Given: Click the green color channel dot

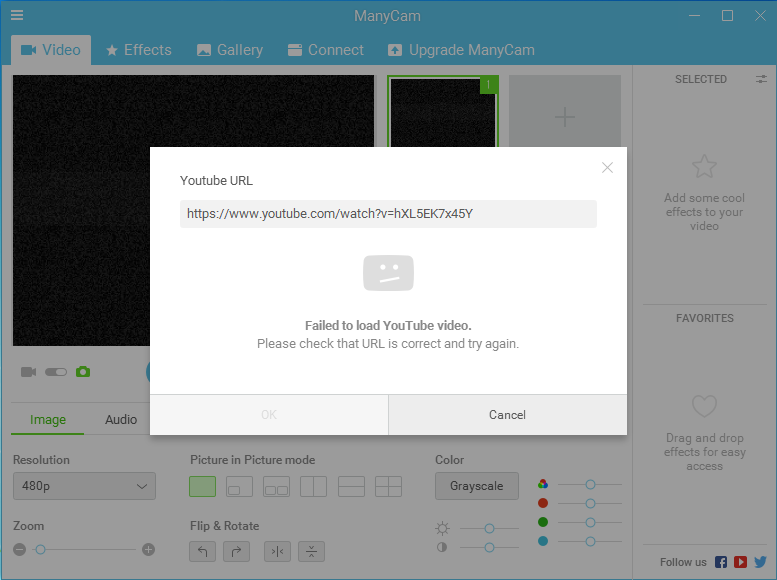Looking at the screenshot, I should point(543,522).
